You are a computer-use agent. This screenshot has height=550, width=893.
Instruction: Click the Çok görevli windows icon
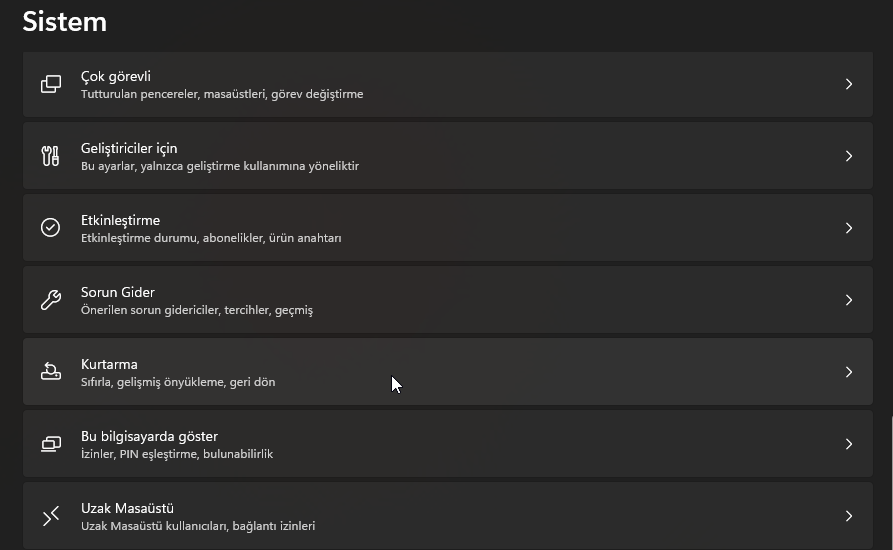pyautogui.click(x=51, y=84)
